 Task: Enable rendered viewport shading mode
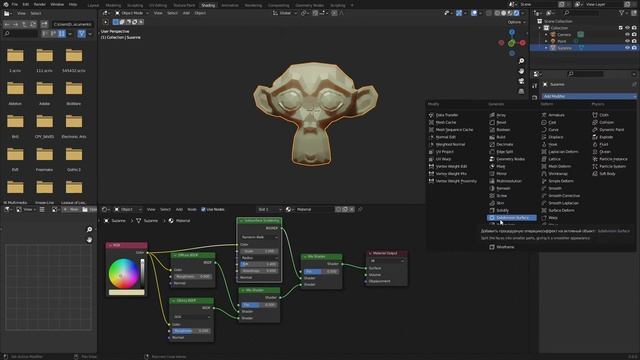coord(516,13)
